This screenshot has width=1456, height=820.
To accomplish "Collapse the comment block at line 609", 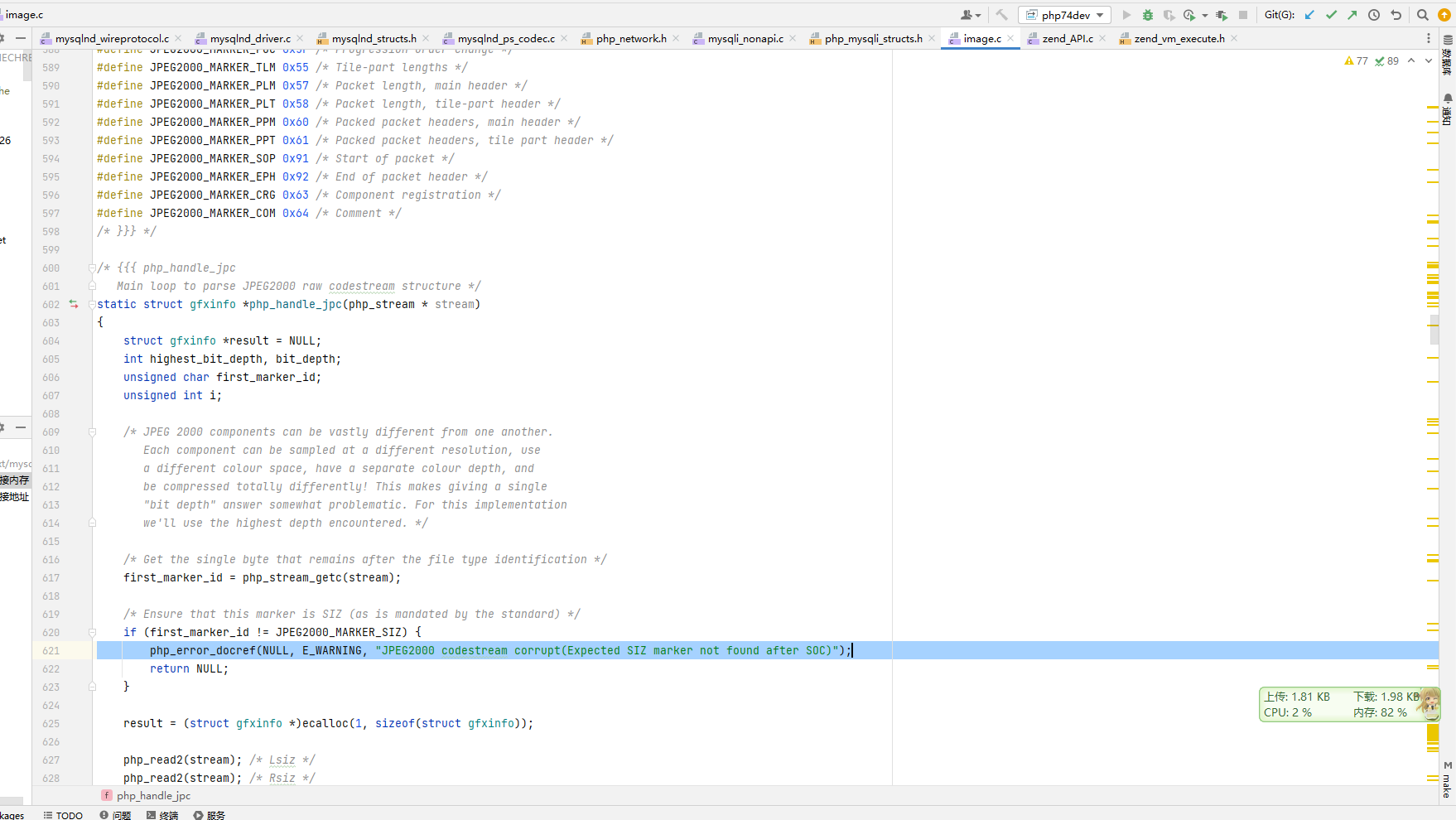I will pos(92,432).
